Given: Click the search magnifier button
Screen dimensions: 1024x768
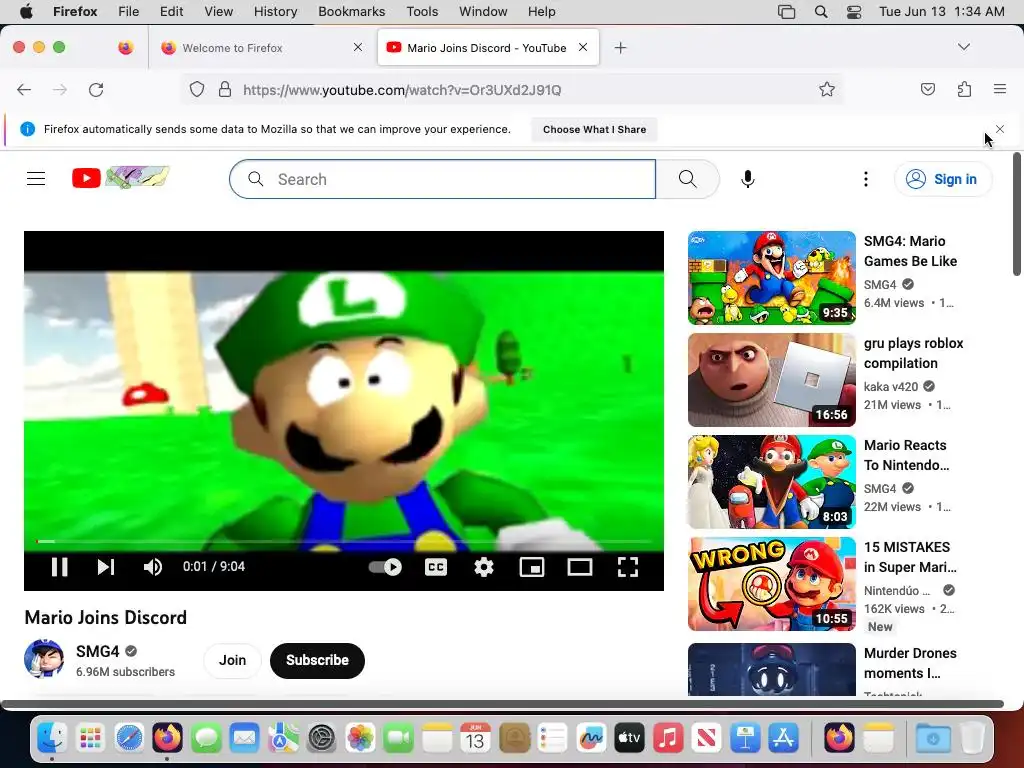Looking at the screenshot, I should tap(688, 179).
